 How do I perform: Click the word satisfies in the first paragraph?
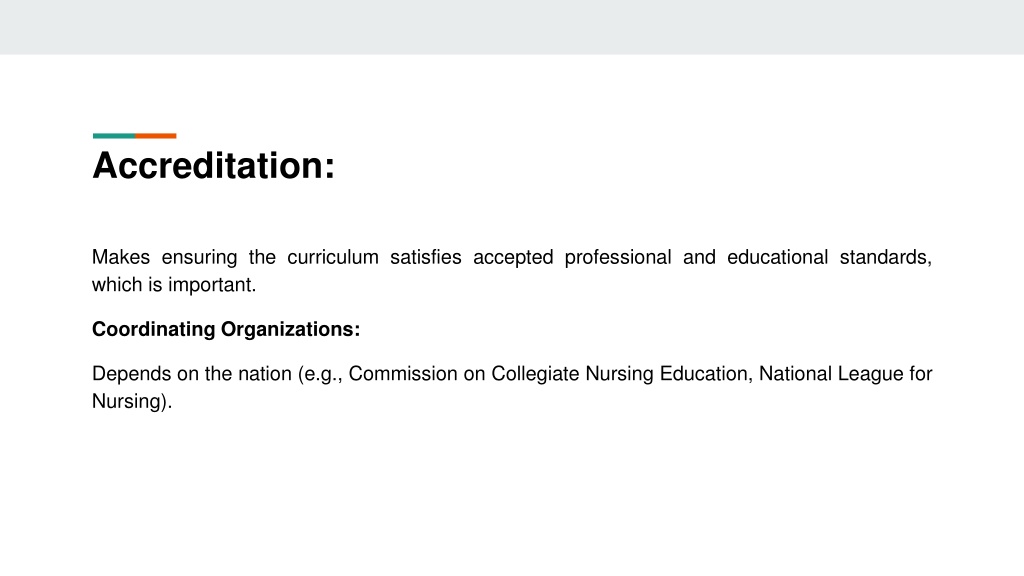point(426,257)
